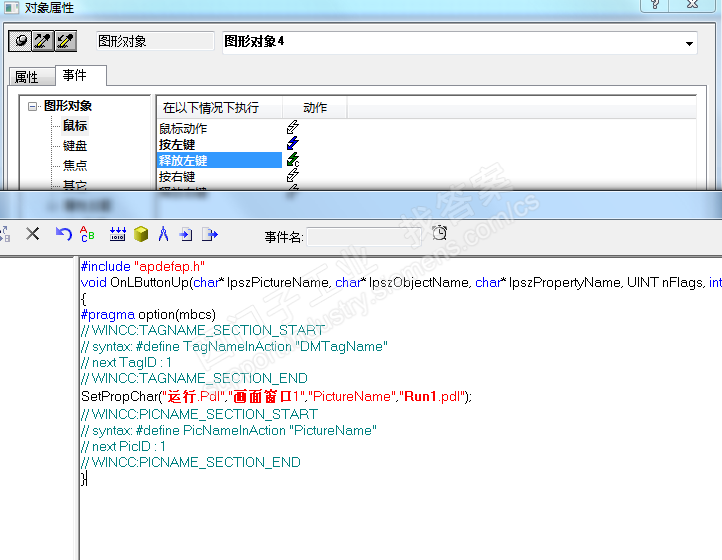Image resolution: width=722 pixels, height=560 pixels.
Task: Click the export action icon
Action: [x=210, y=234]
